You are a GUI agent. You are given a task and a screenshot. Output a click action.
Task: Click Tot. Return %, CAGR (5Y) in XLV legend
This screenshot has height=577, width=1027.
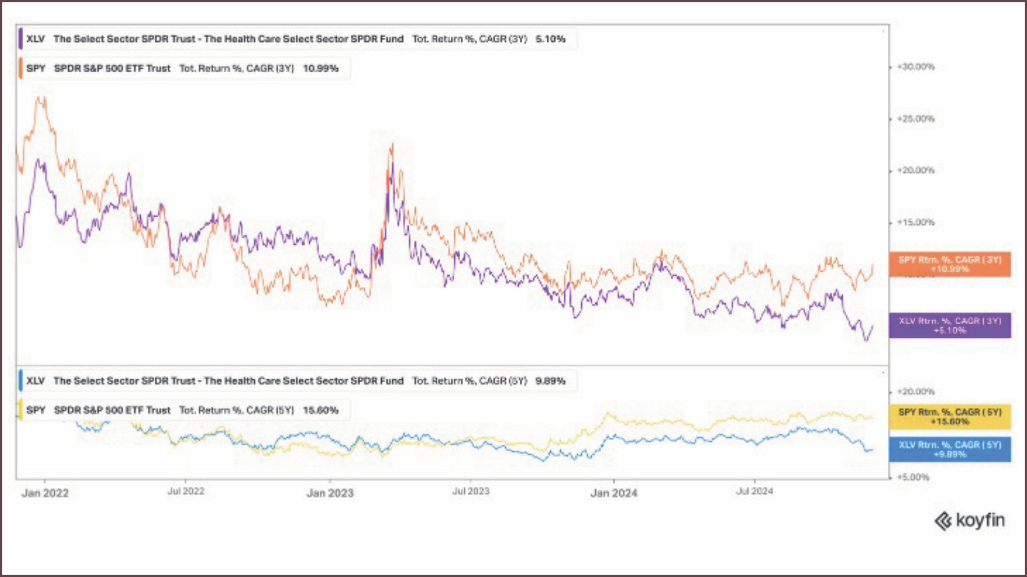[x=470, y=381]
